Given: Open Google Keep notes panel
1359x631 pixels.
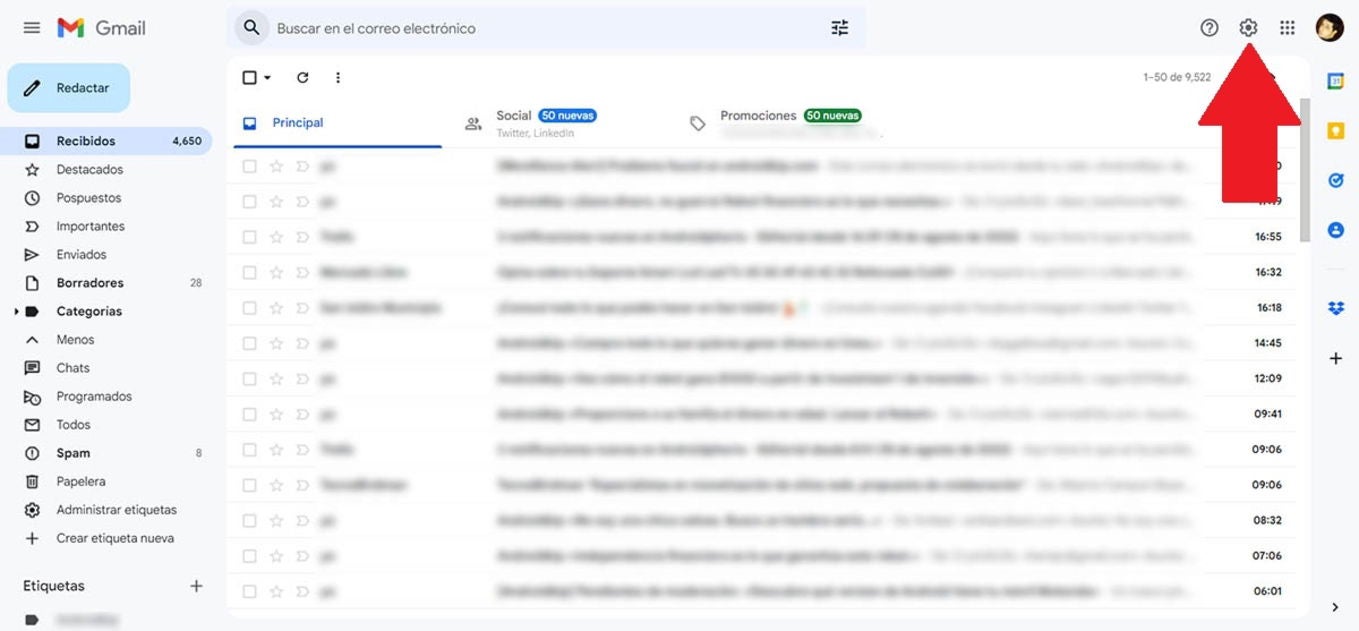Looking at the screenshot, I should click(x=1336, y=129).
